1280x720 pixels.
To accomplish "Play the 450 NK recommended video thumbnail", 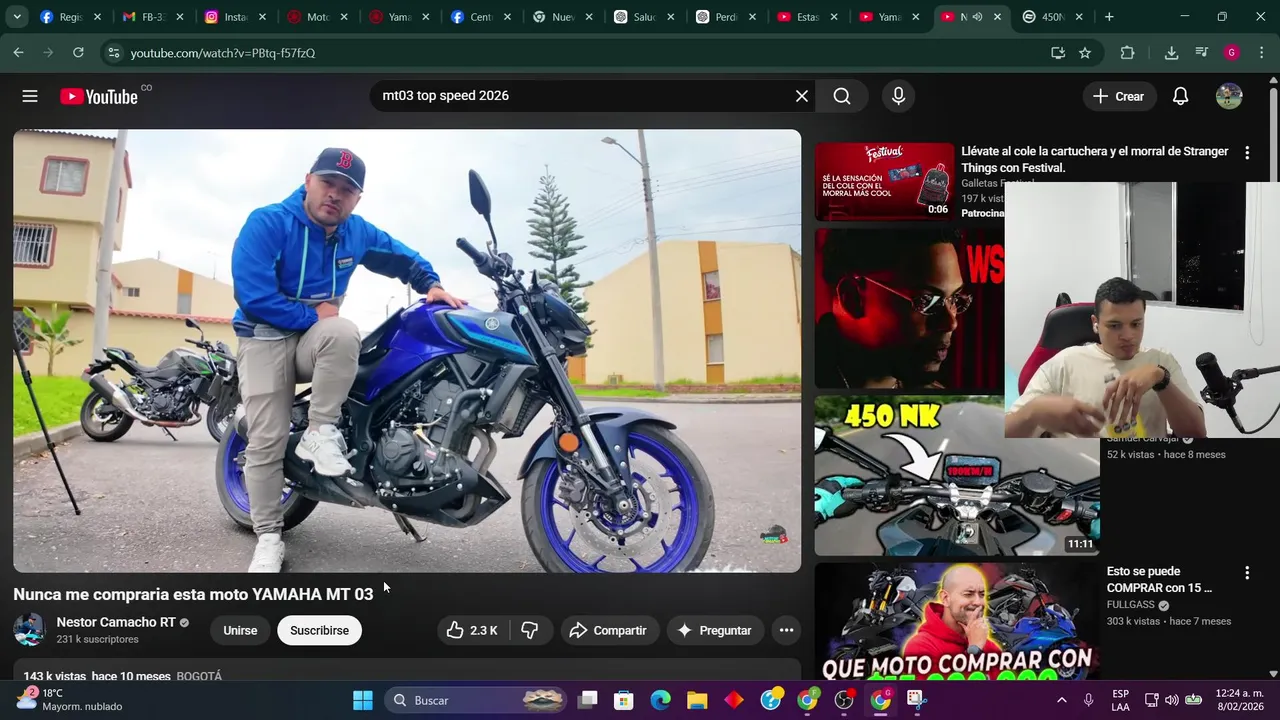I will coord(957,476).
